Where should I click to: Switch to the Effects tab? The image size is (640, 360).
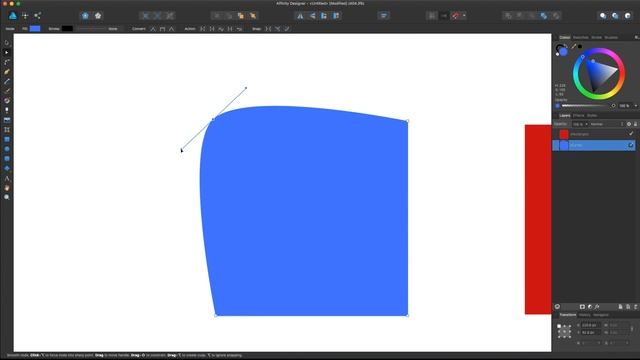[578, 116]
